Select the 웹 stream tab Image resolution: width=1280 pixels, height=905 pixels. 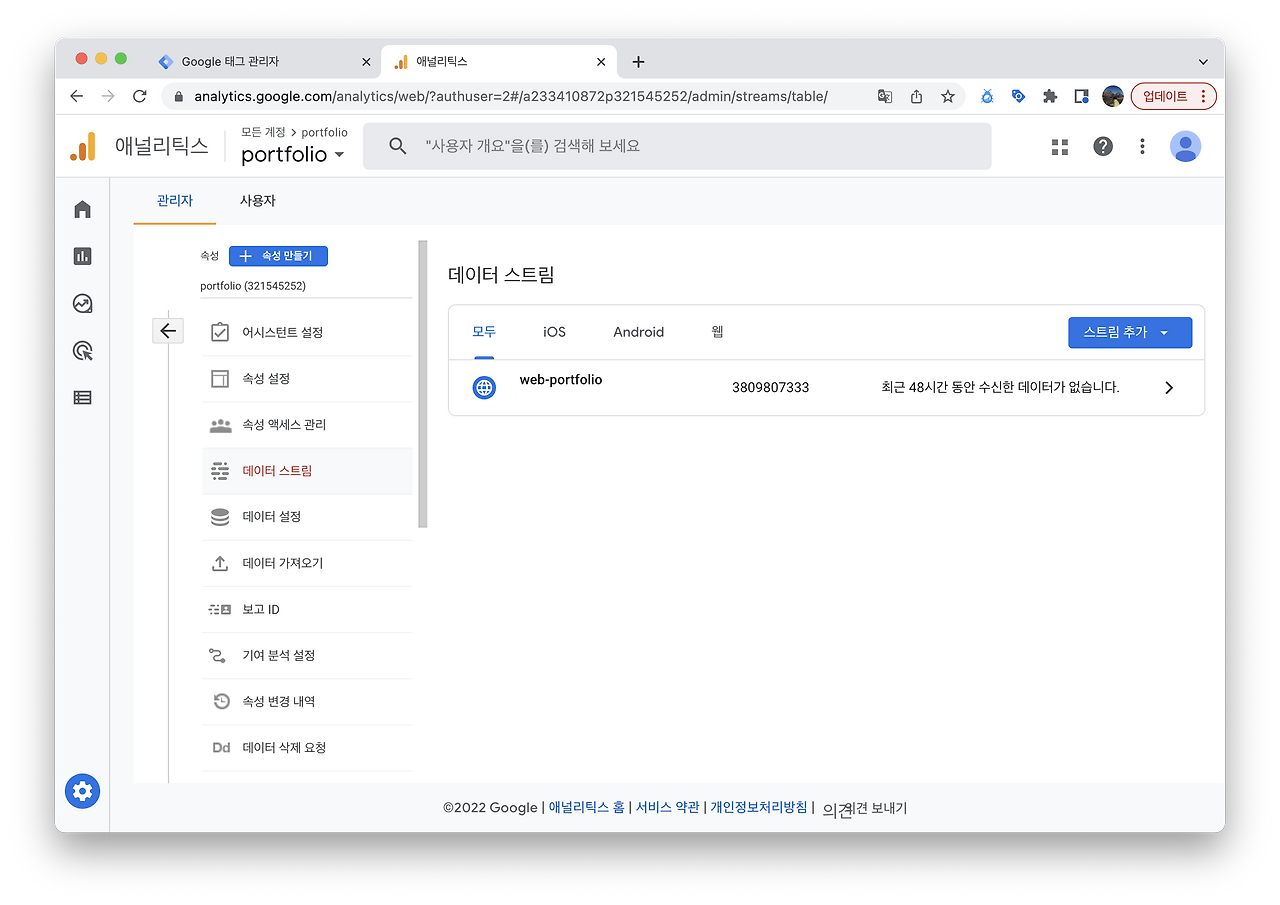pyautogui.click(x=717, y=332)
